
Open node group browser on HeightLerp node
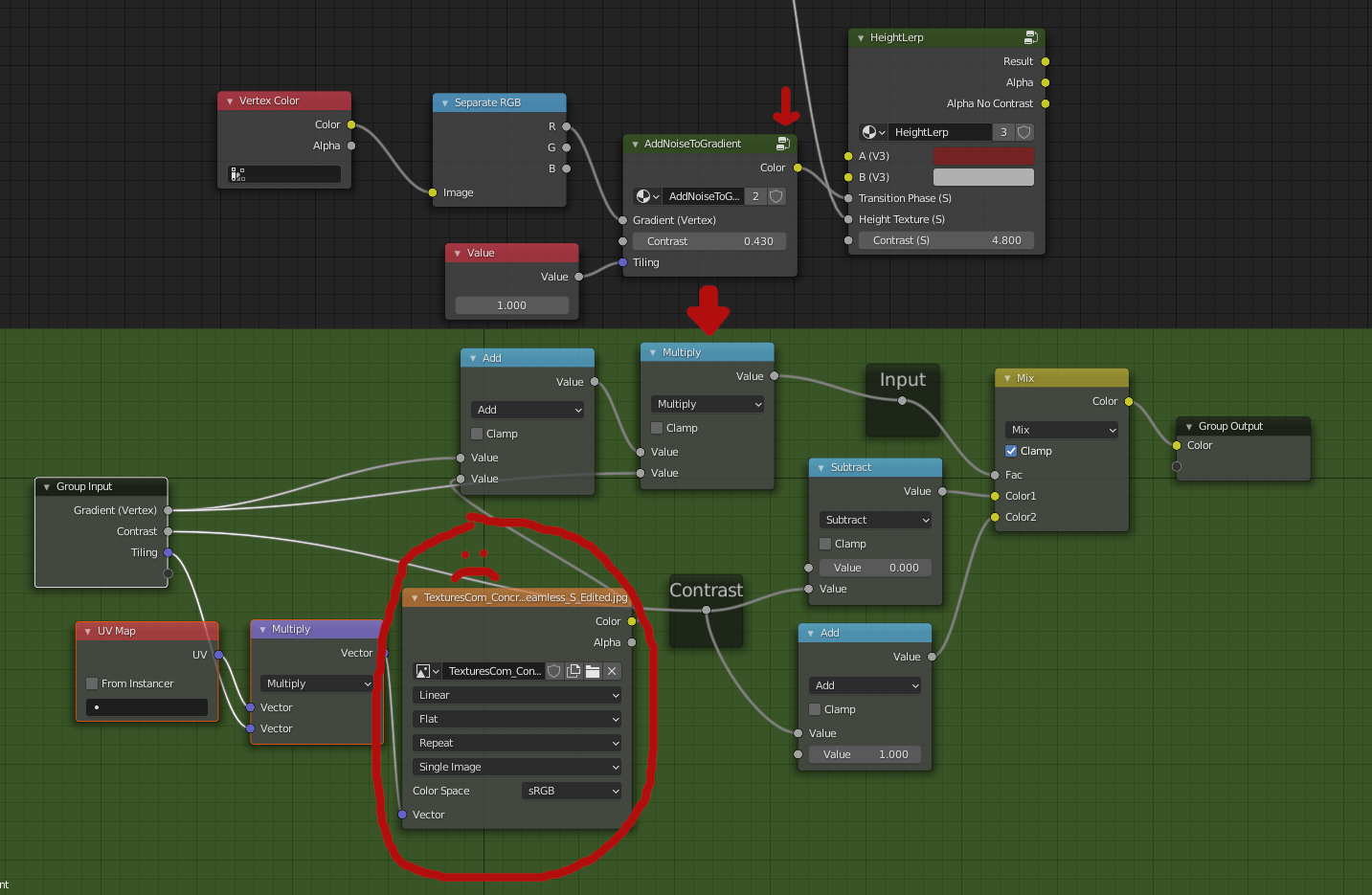(873, 132)
